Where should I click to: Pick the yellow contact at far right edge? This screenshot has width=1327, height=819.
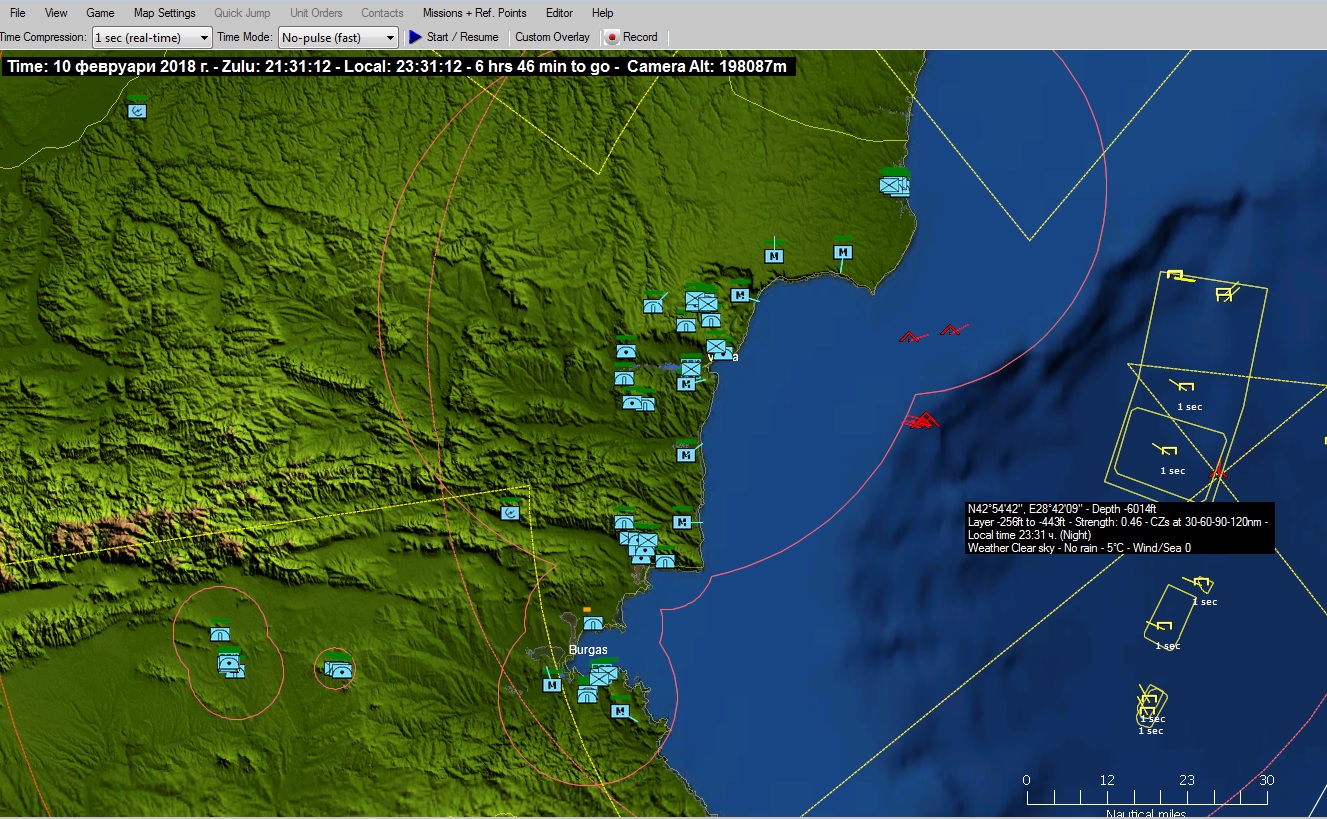(1324, 440)
